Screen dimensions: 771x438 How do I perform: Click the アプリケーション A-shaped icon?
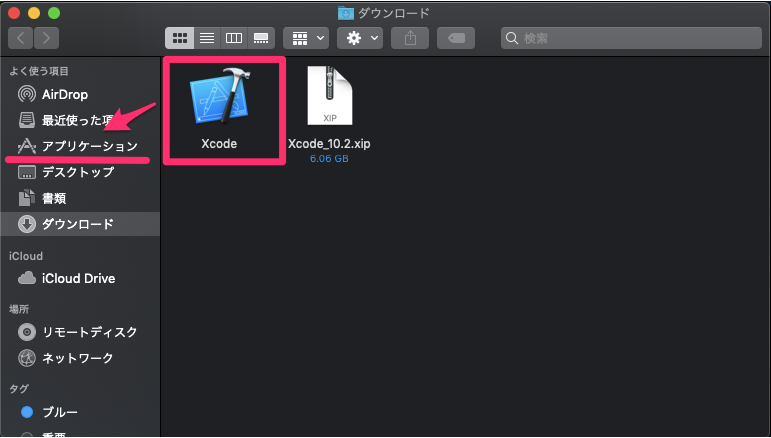27,146
